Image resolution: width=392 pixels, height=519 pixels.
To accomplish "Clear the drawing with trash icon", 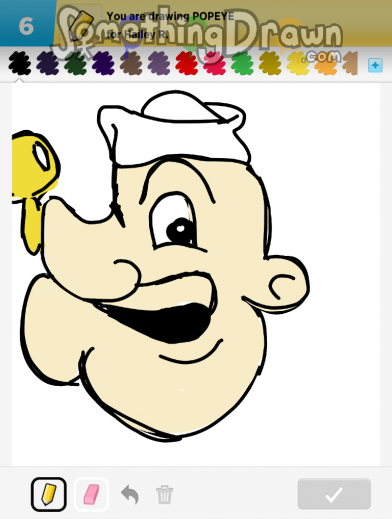I will [x=165, y=495].
